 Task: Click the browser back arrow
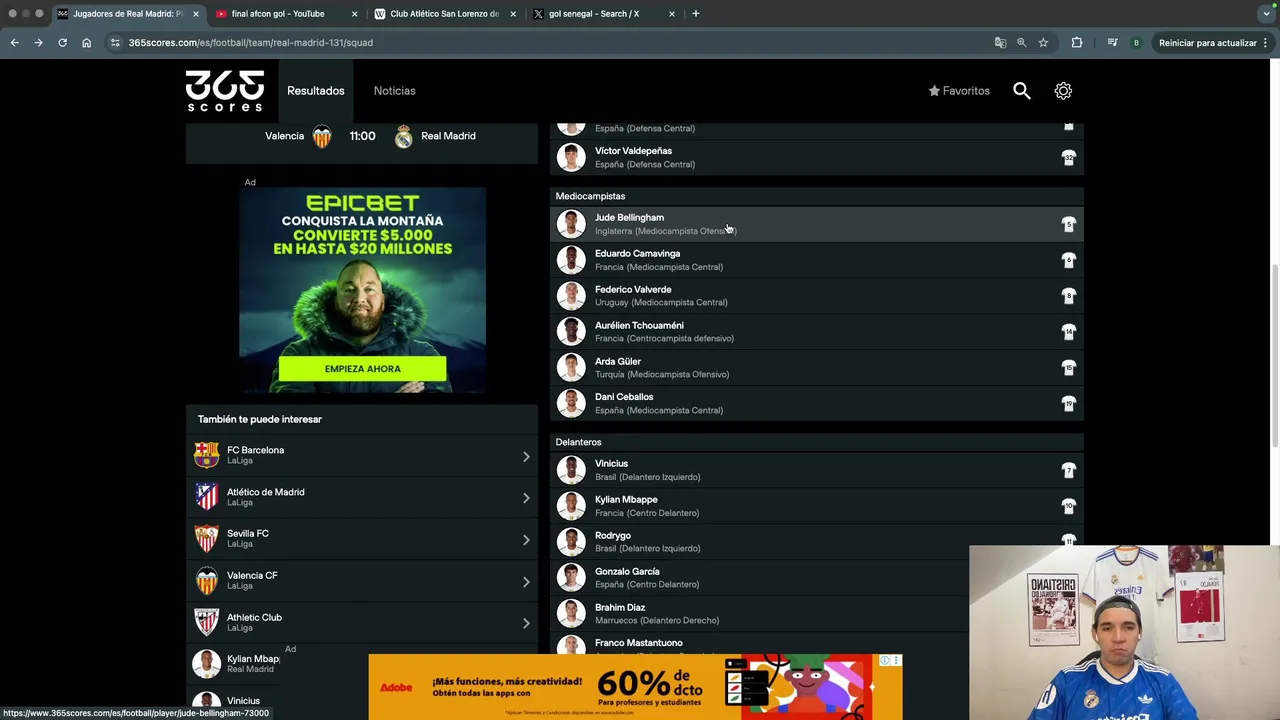click(x=14, y=43)
